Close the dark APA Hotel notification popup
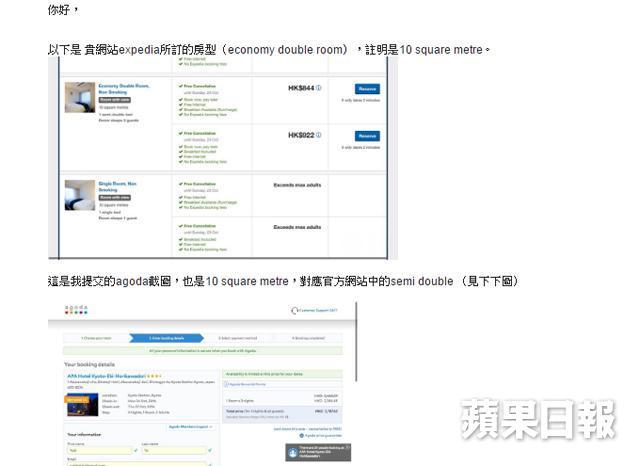 348,448
